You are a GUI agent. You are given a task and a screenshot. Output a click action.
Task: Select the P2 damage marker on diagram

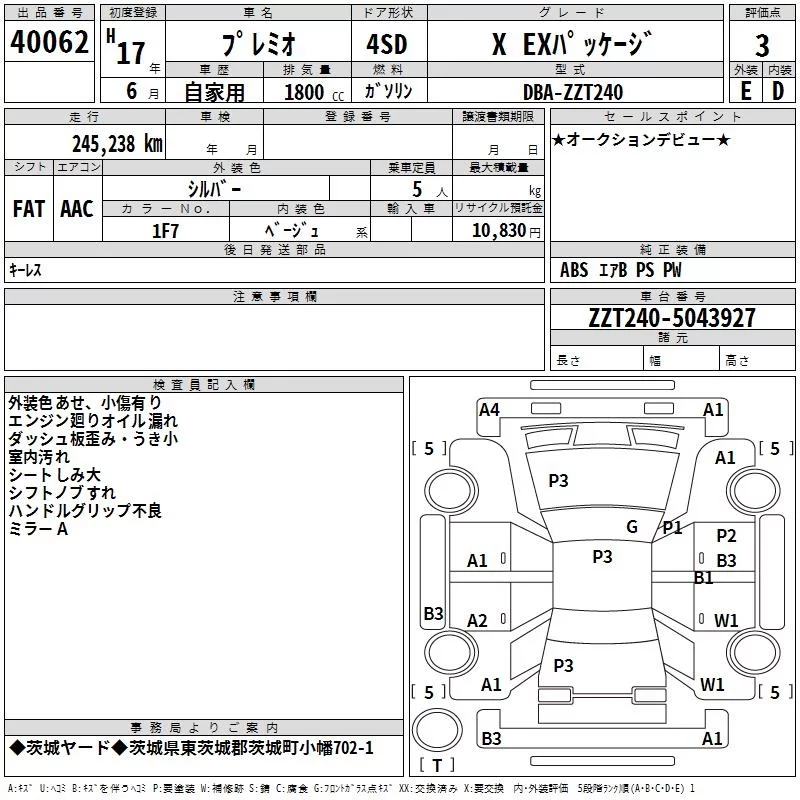tap(726, 536)
